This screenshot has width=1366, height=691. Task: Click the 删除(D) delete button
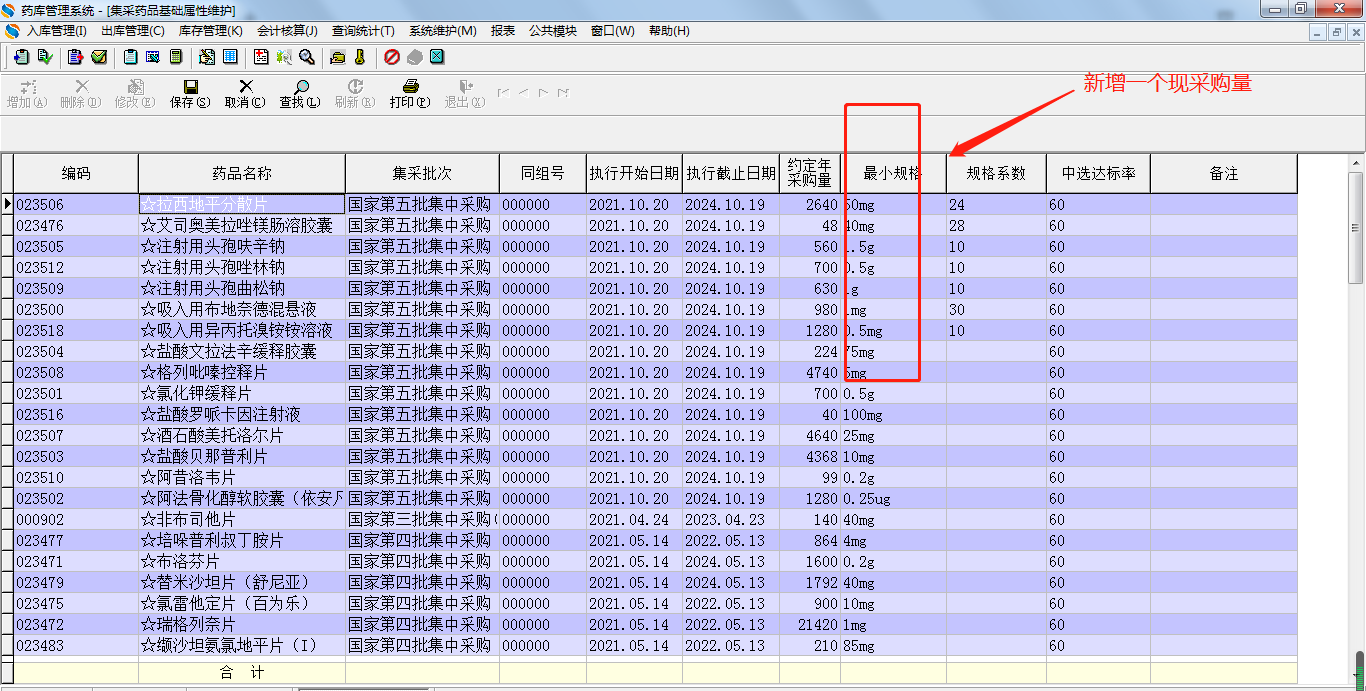click(81, 94)
